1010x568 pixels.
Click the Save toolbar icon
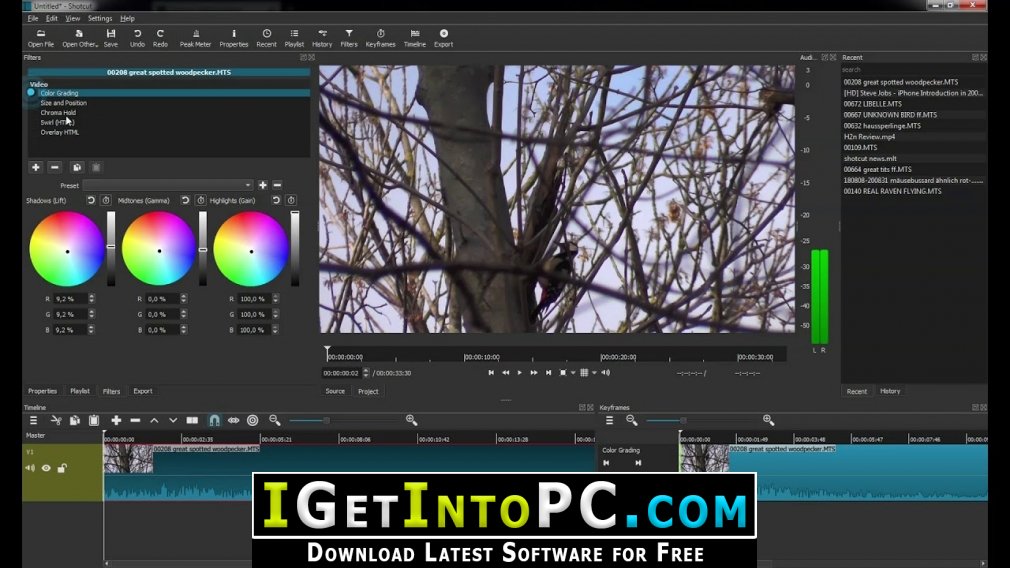pyautogui.click(x=111, y=38)
